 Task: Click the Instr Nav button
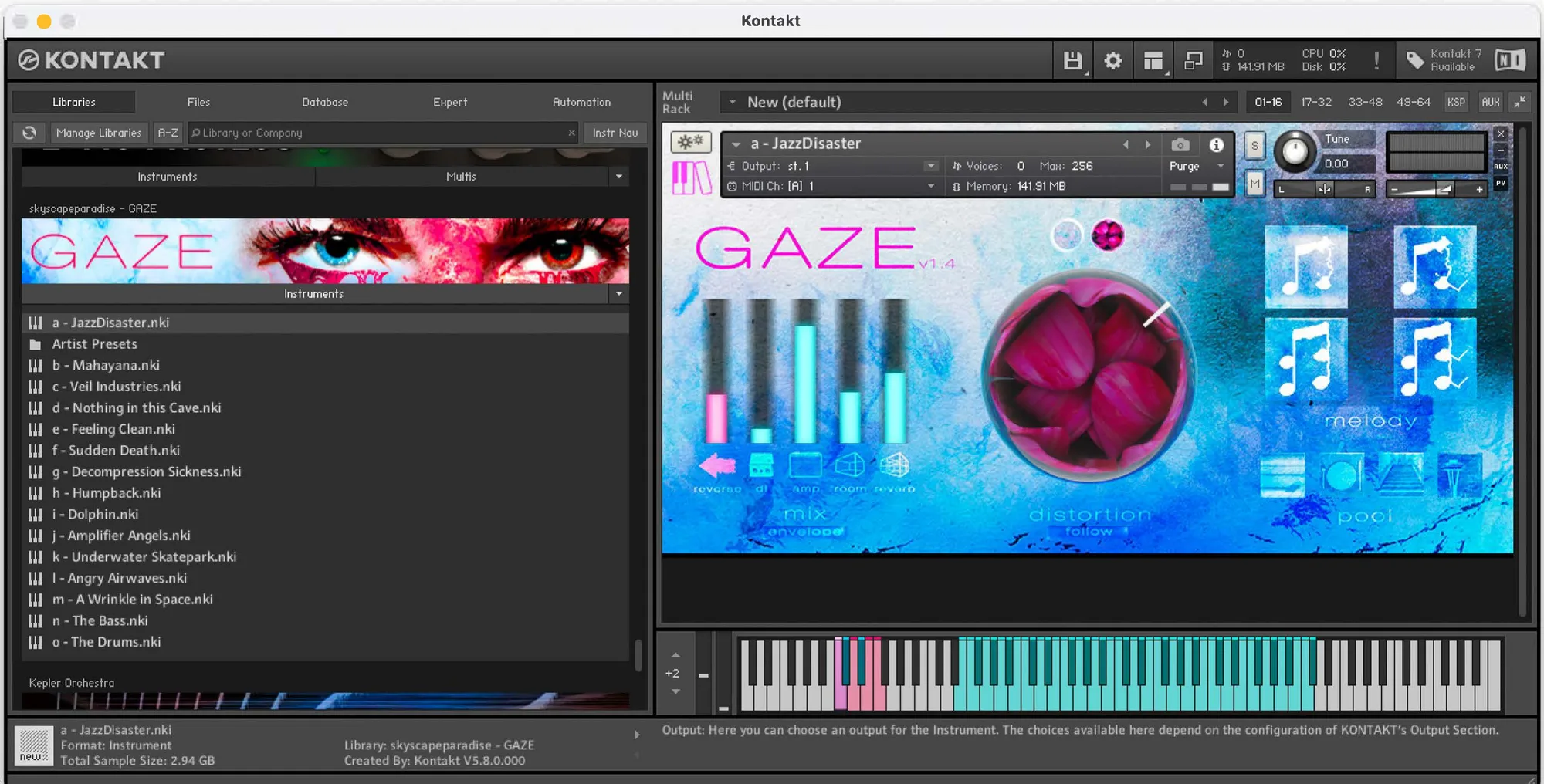tap(615, 133)
